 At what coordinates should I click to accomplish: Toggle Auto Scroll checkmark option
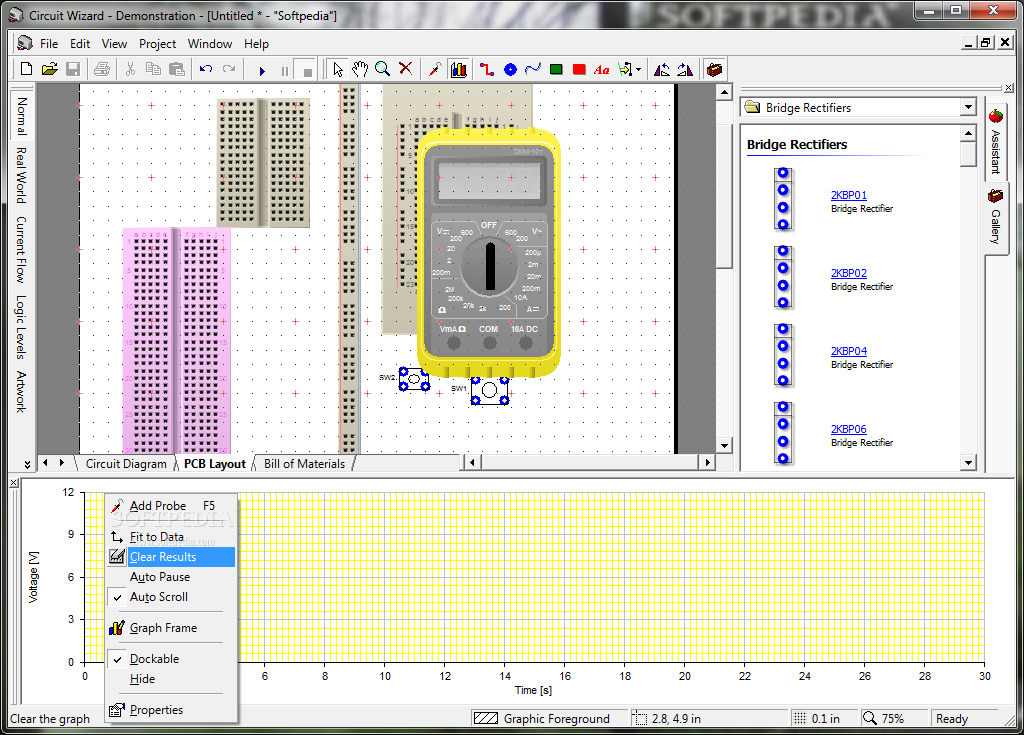(x=171, y=597)
